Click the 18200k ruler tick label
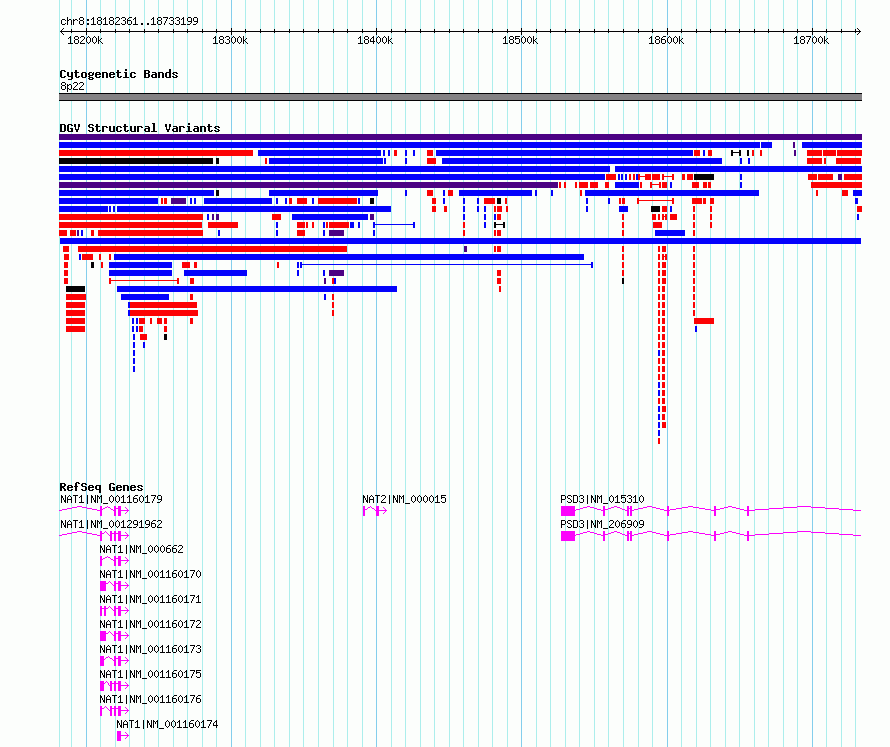890x747 pixels. pyautogui.click(x=85, y=40)
